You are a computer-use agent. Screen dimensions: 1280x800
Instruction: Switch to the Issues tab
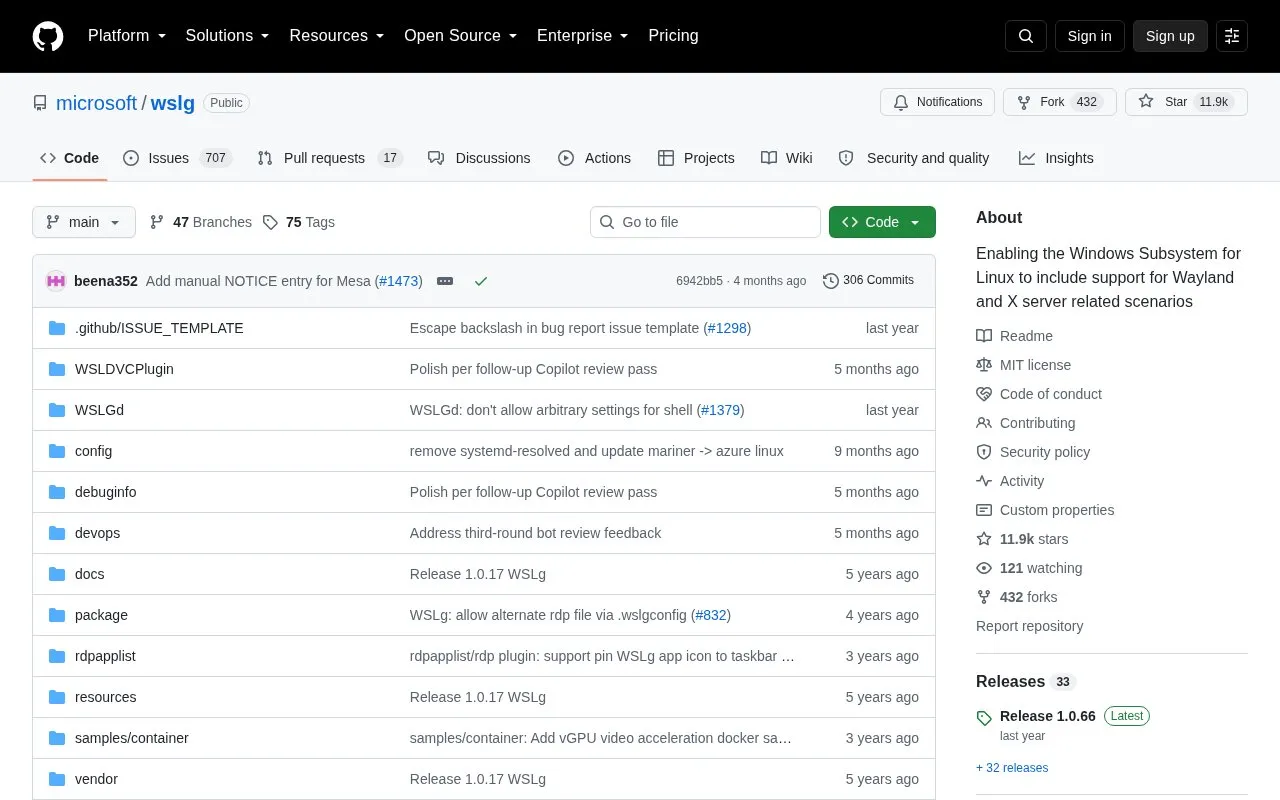click(x=177, y=158)
